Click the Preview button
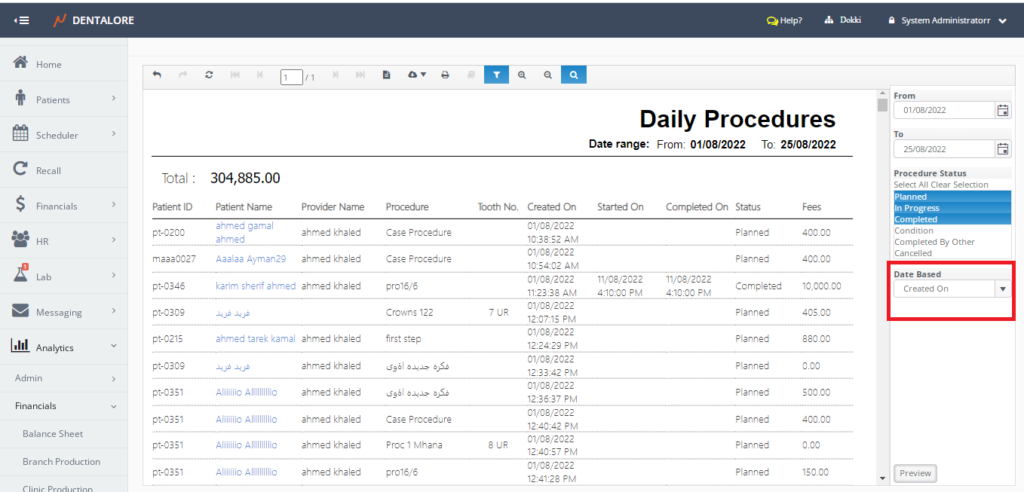The width and height of the screenshot is (1024, 492). 914,473
